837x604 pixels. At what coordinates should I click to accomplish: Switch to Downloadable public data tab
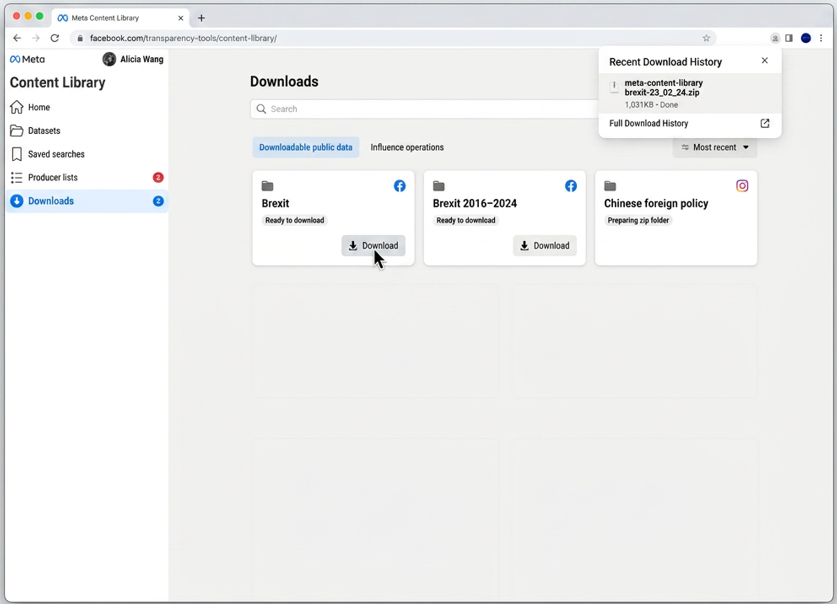tap(306, 147)
